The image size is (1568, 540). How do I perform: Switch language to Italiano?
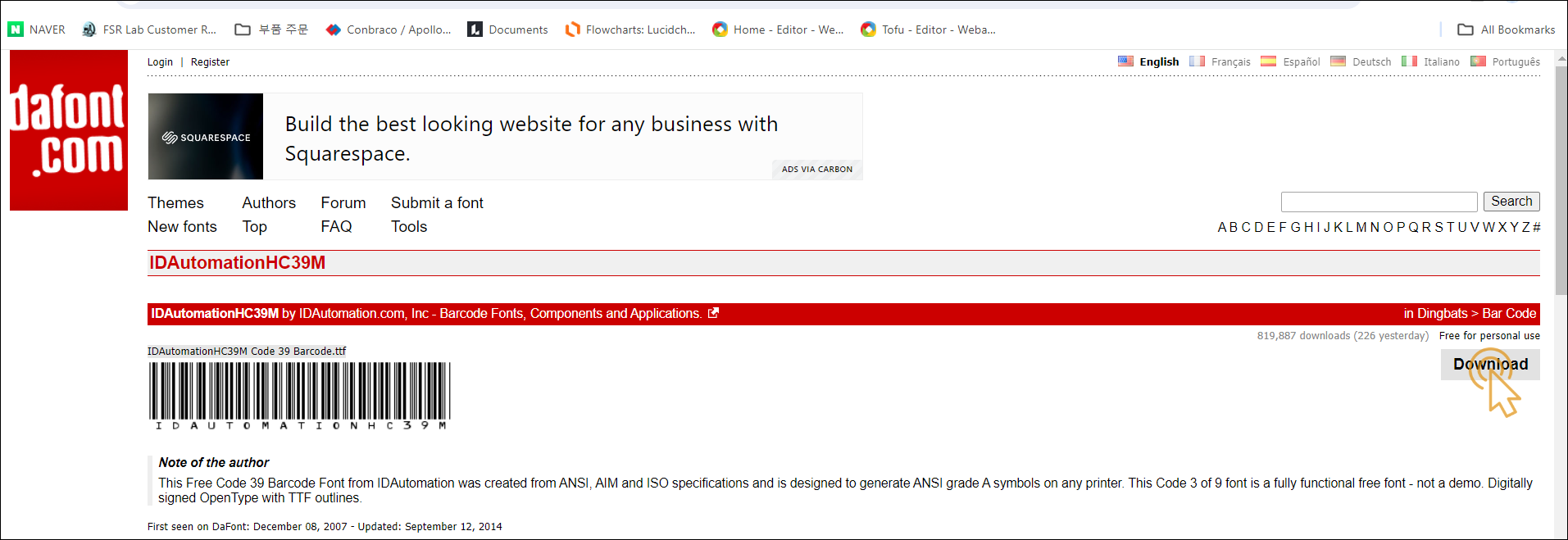tap(1431, 61)
